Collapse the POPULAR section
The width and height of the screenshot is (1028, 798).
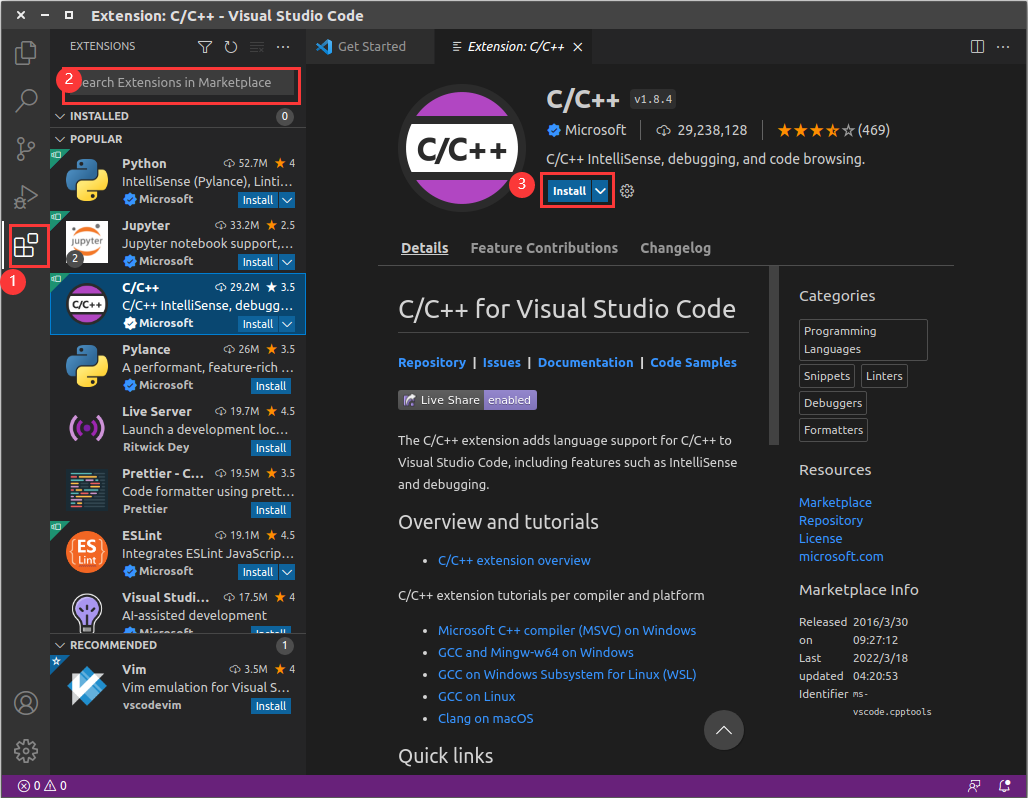pos(60,139)
